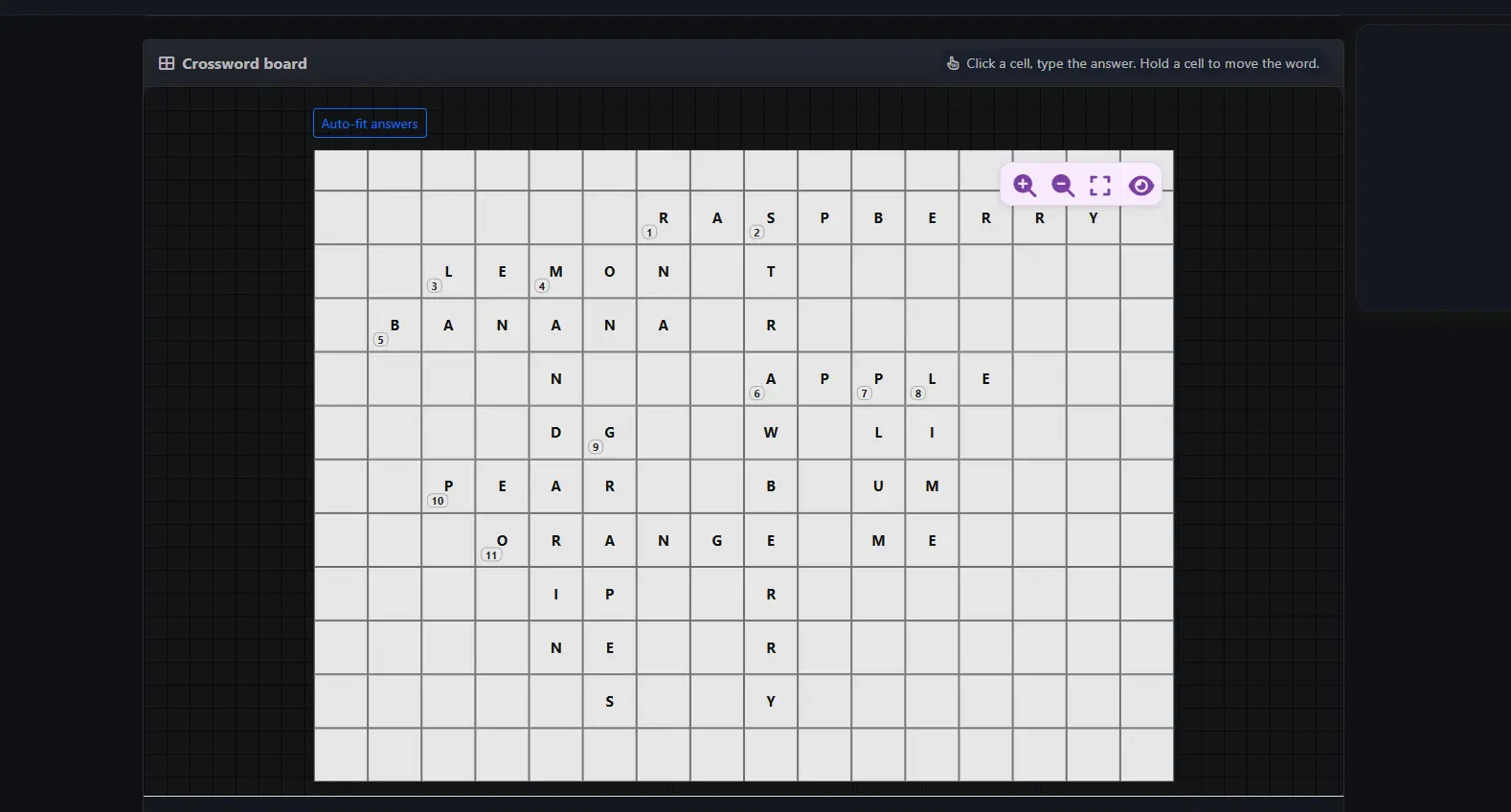1511x812 pixels.
Task: Click the P in RASPBERRY
Action: (824, 217)
